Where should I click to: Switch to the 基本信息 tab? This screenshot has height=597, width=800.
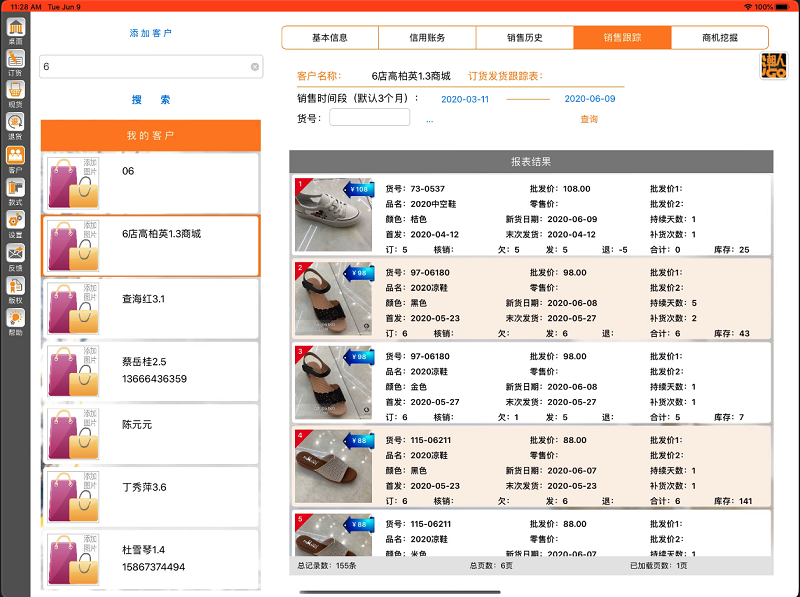[x=330, y=38]
